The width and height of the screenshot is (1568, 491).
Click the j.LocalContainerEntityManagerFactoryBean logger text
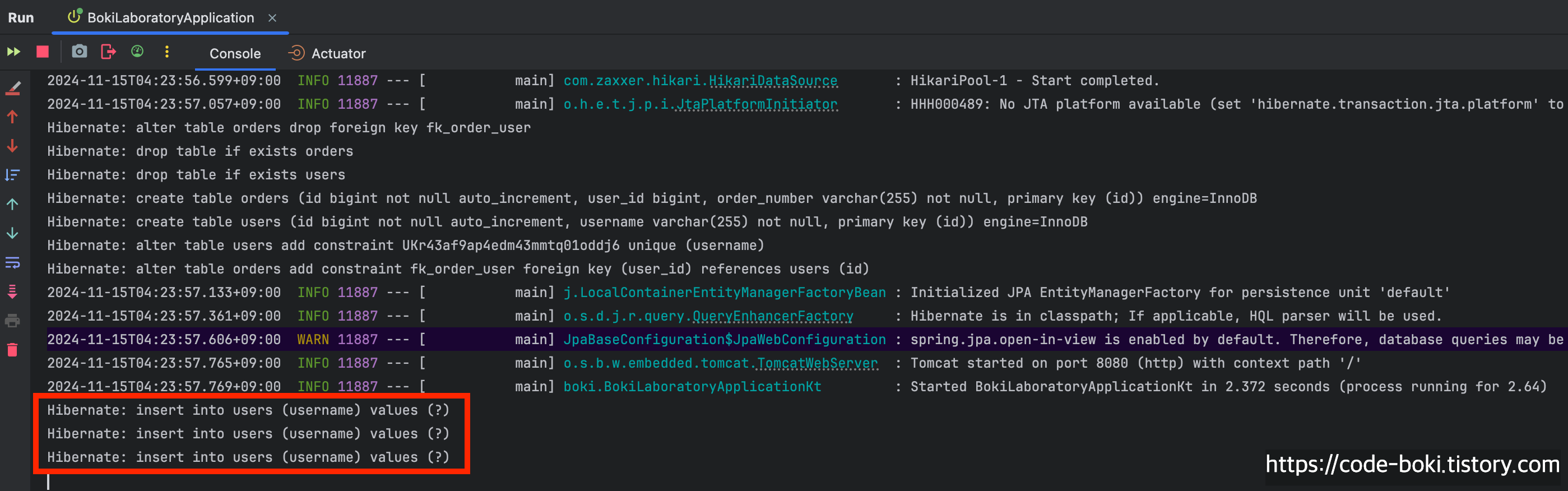click(725, 293)
